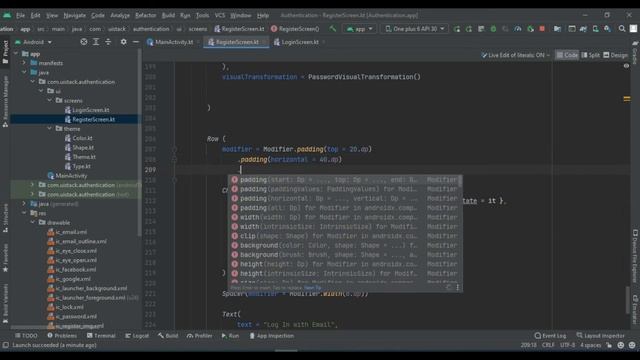The image size is (640, 360).
Task: Open the Navigate menu
Action: point(75,16)
